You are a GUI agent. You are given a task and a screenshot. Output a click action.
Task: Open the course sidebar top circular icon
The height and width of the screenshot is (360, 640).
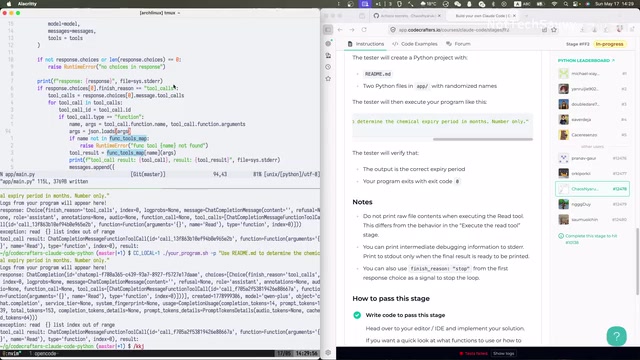coord(328,43)
